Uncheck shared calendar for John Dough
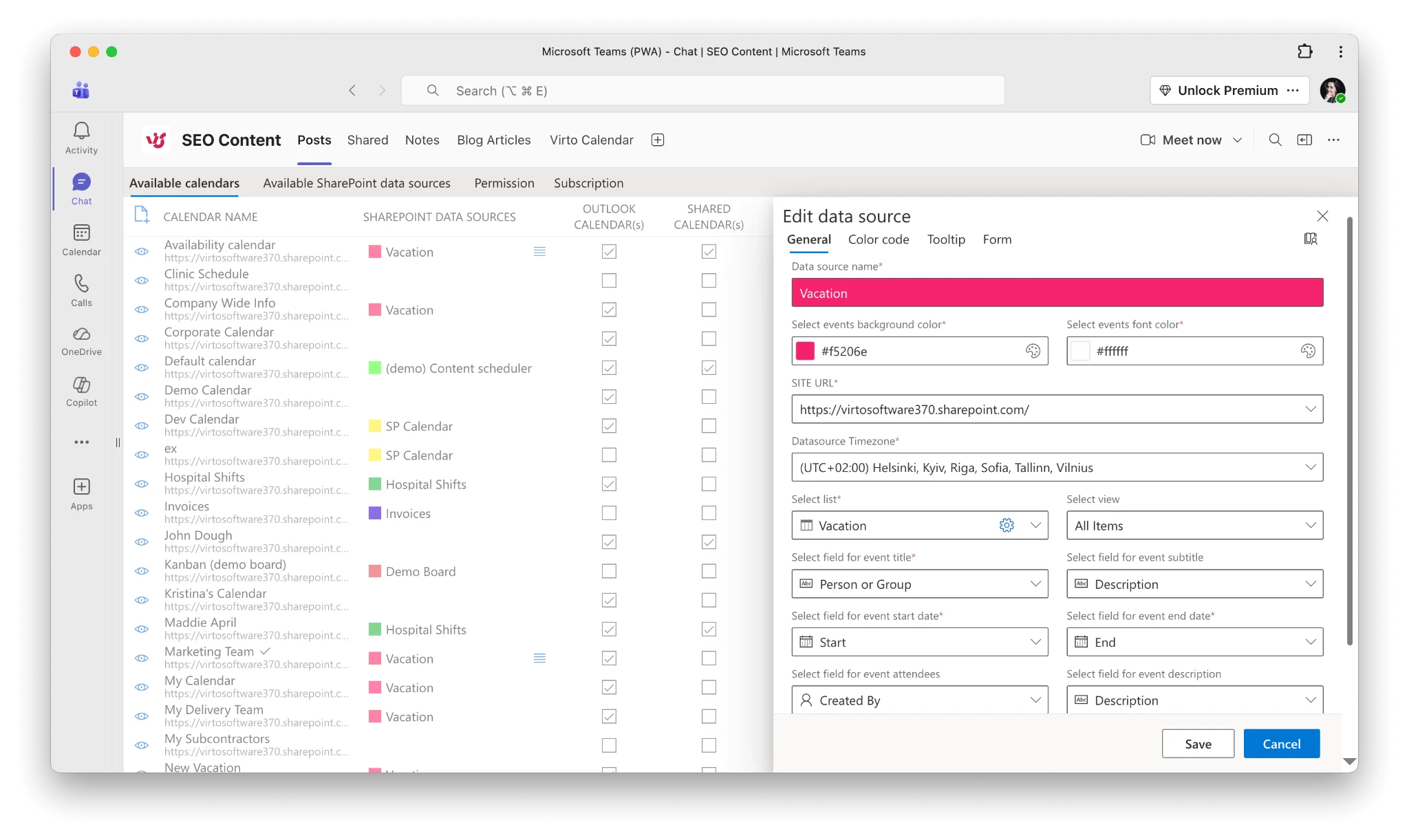The image size is (1409, 840). pos(709,542)
